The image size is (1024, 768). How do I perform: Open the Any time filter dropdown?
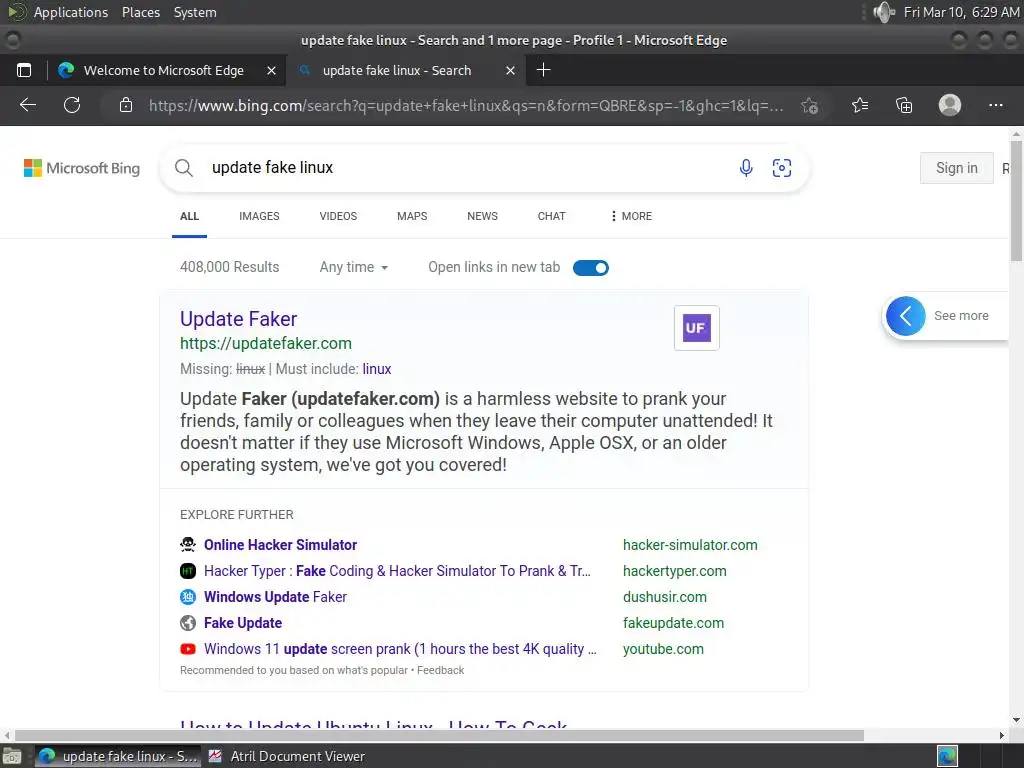click(x=353, y=267)
